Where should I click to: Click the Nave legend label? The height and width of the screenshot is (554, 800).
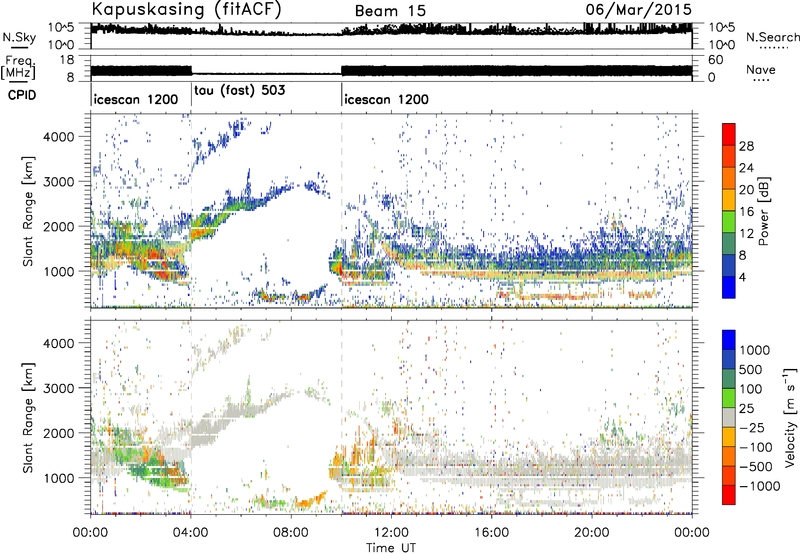[x=761, y=69]
